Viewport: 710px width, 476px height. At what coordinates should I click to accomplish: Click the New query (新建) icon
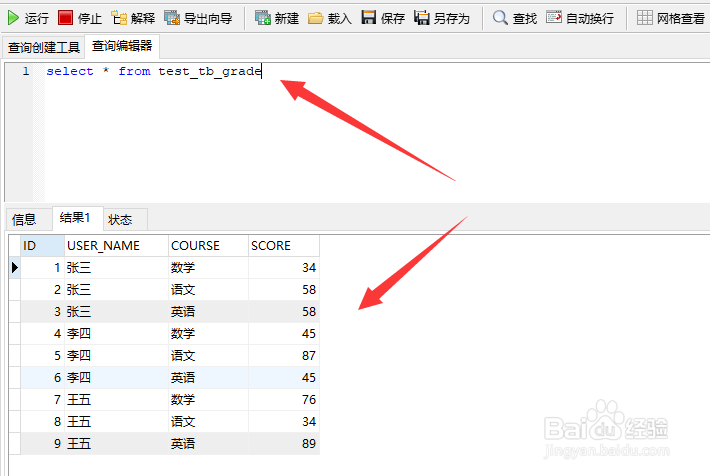(x=263, y=18)
